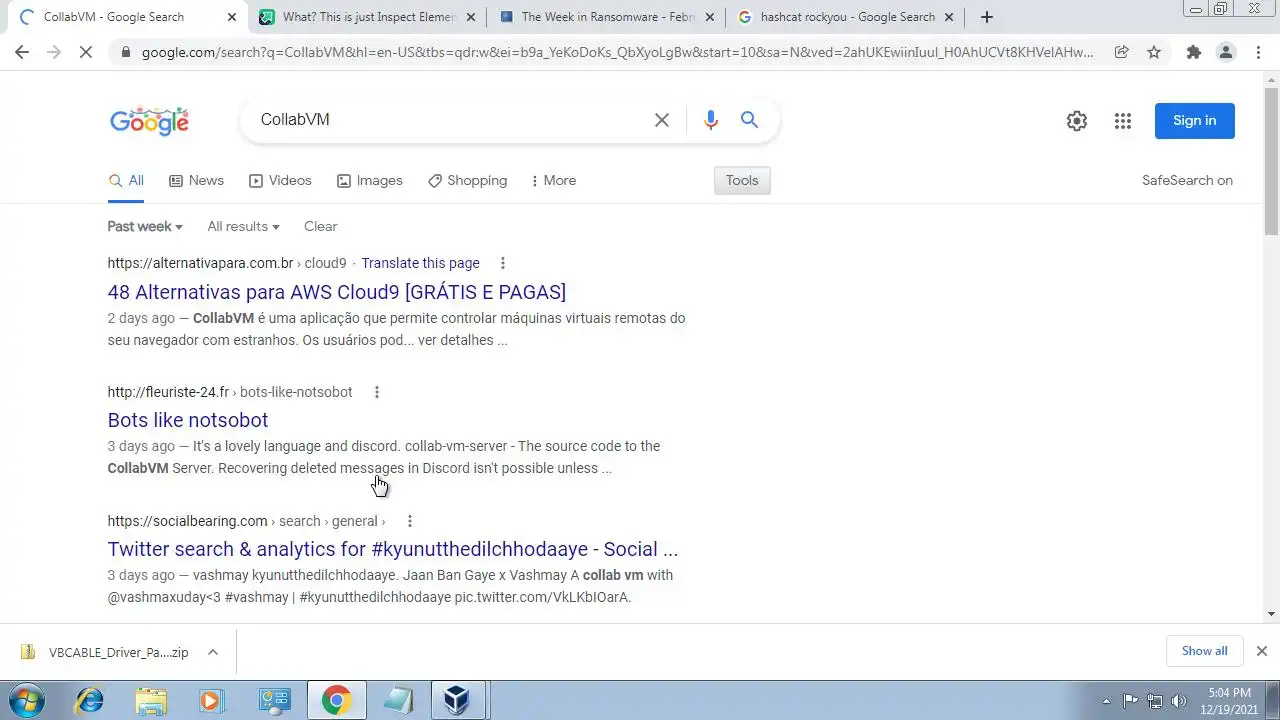Click Translate this page link
The height and width of the screenshot is (720, 1280).
click(x=420, y=263)
